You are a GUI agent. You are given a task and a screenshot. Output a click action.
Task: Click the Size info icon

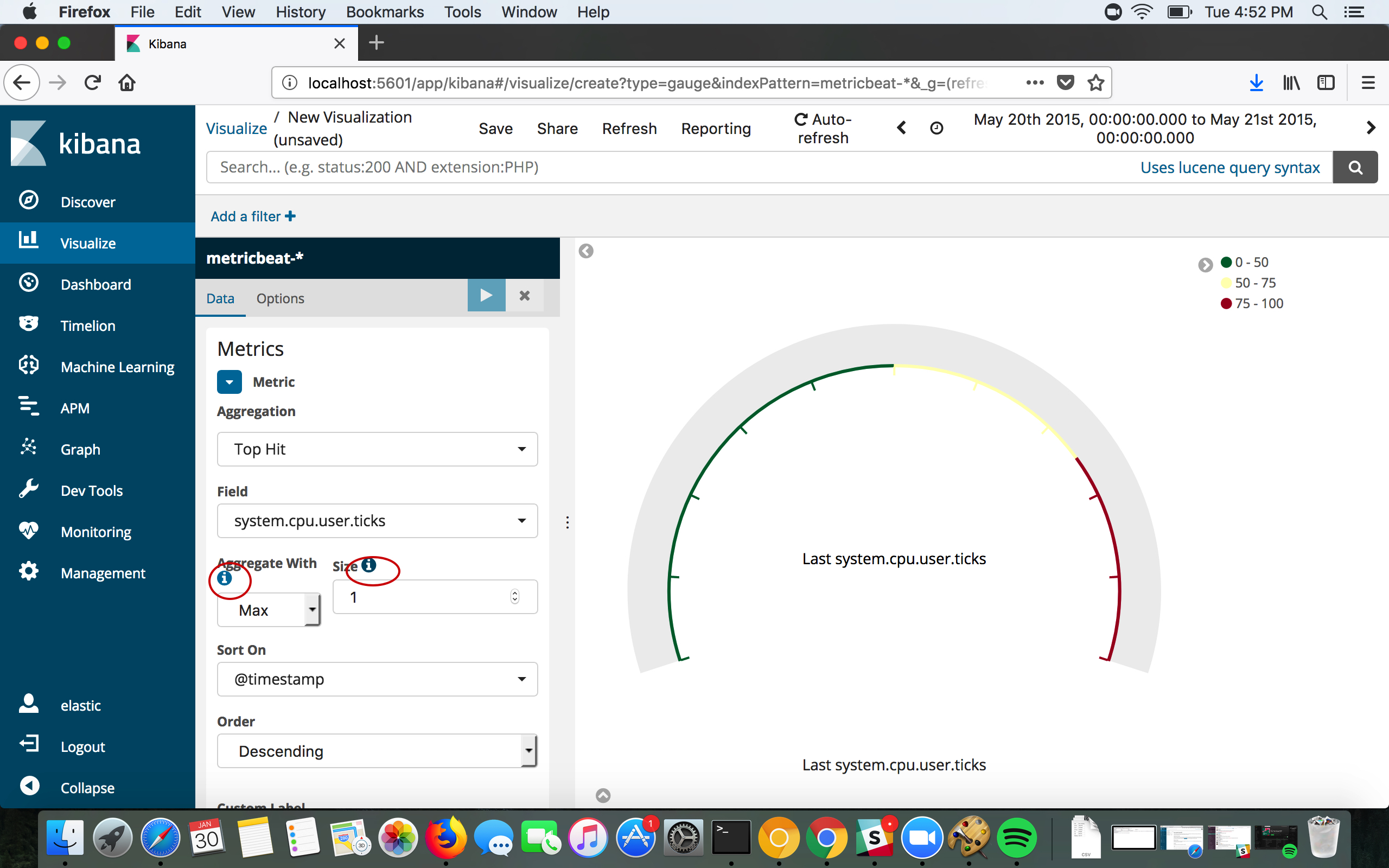coord(368,565)
